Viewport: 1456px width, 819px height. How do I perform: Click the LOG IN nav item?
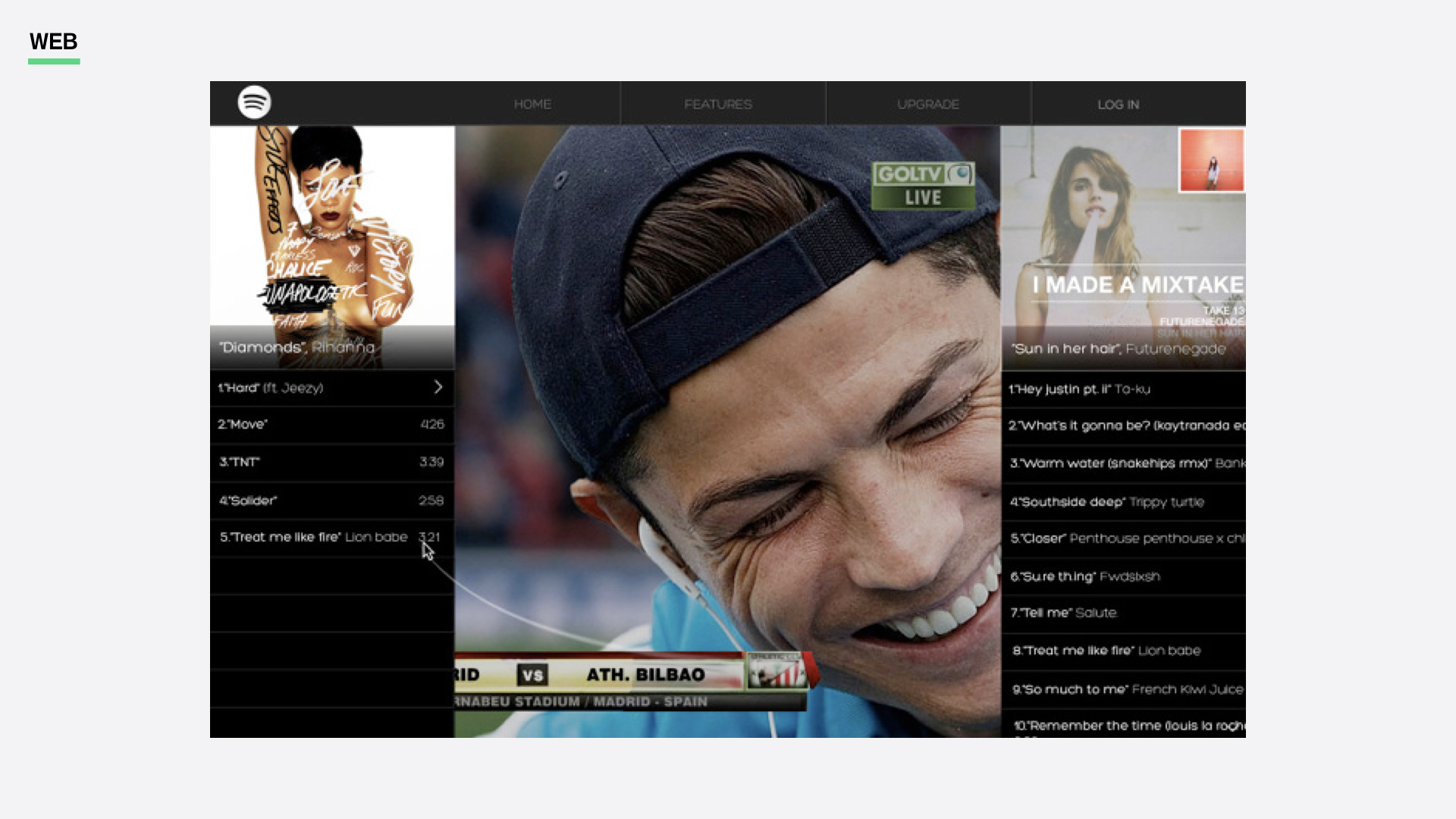(1119, 105)
